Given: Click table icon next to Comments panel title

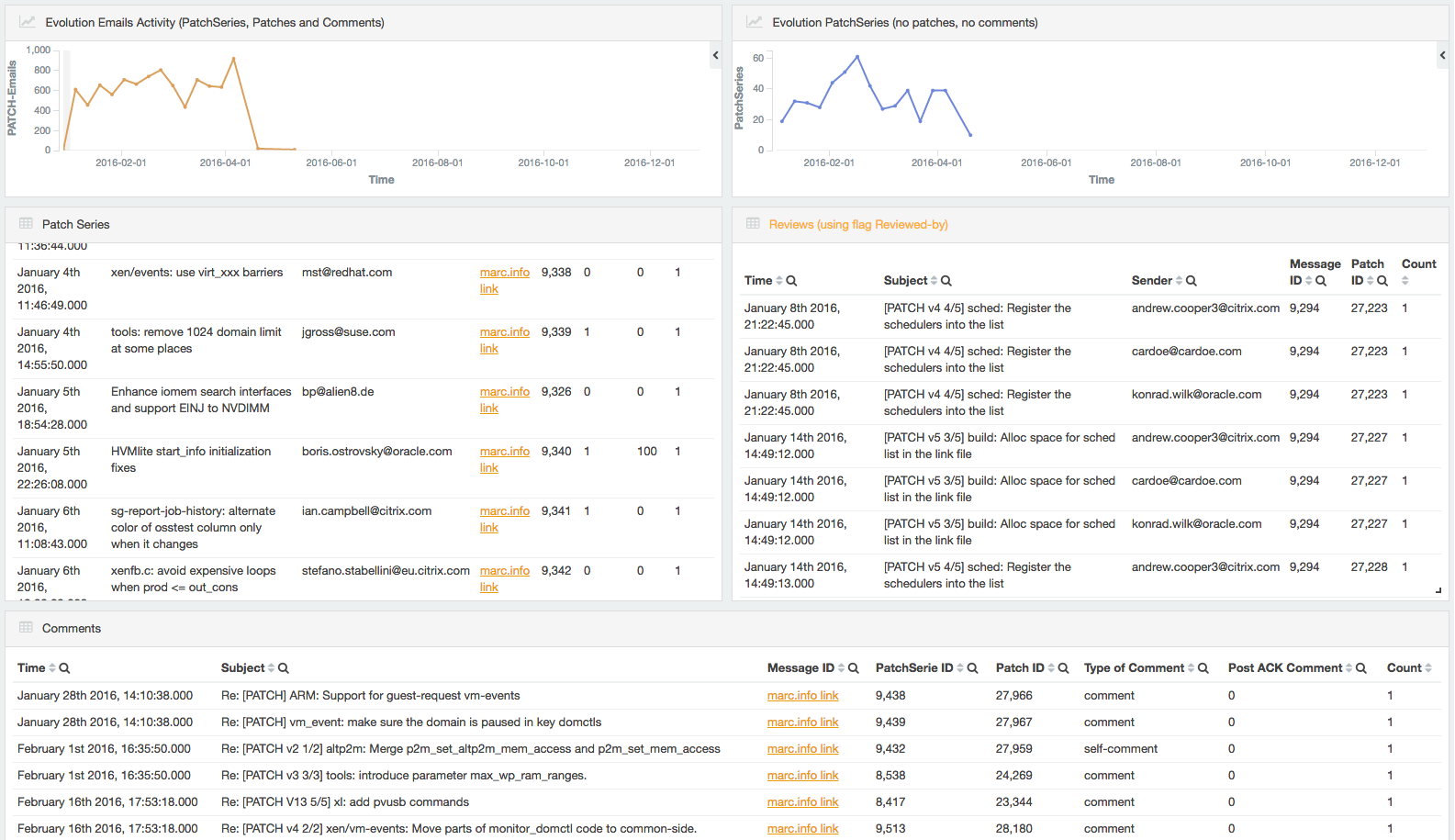Looking at the screenshot, I should [26, 627].
